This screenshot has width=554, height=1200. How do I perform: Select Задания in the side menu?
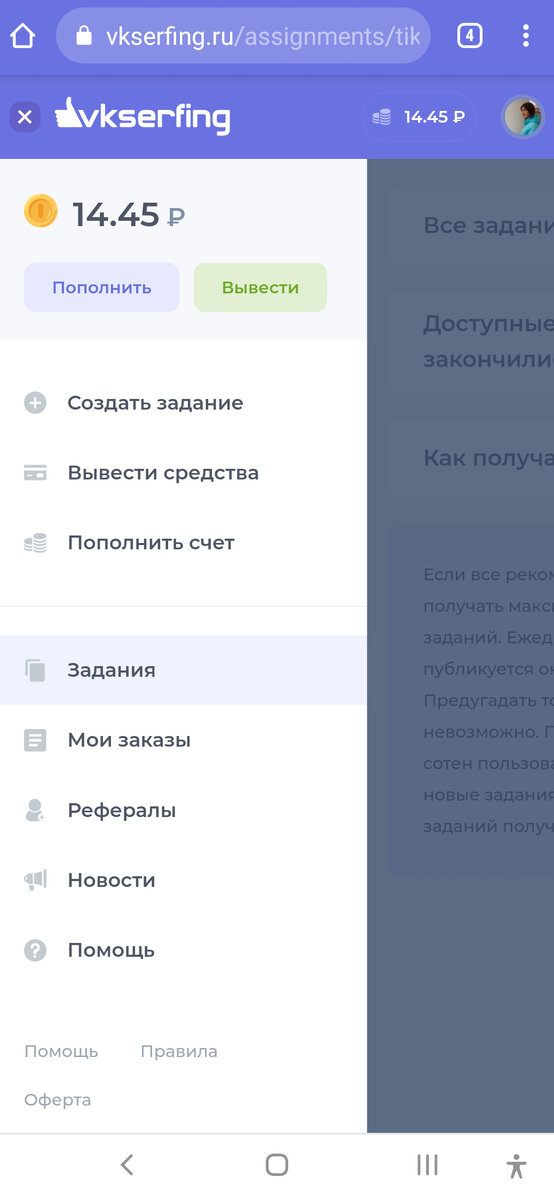pos(183,670)
